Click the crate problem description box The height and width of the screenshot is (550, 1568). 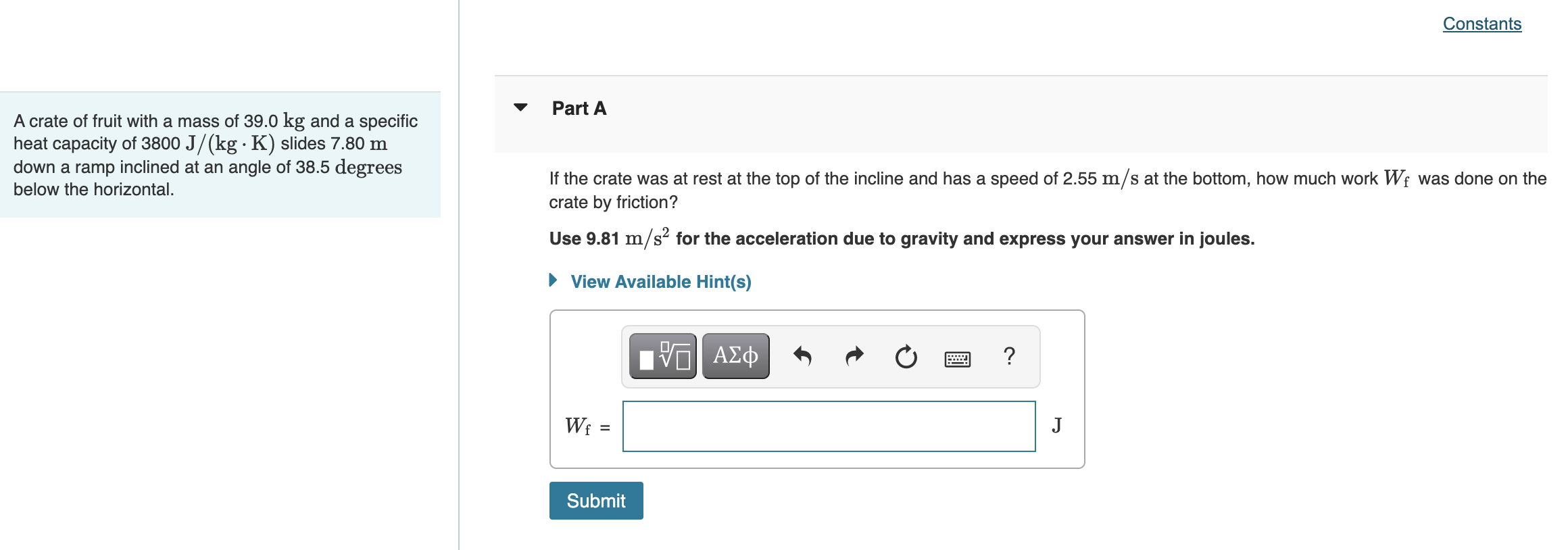(220, 155)
